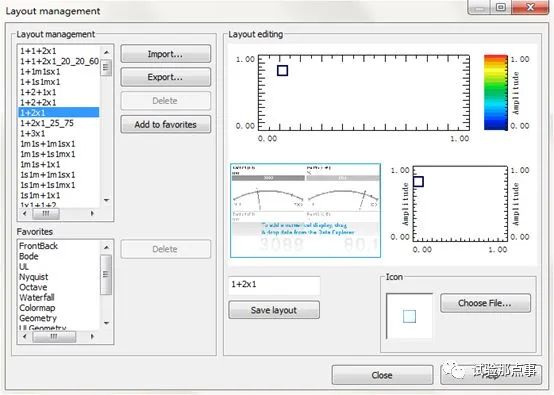Viewport: 554px width, 395px height.
Task: Click the Save layout button
Action: tap(274, 310)
